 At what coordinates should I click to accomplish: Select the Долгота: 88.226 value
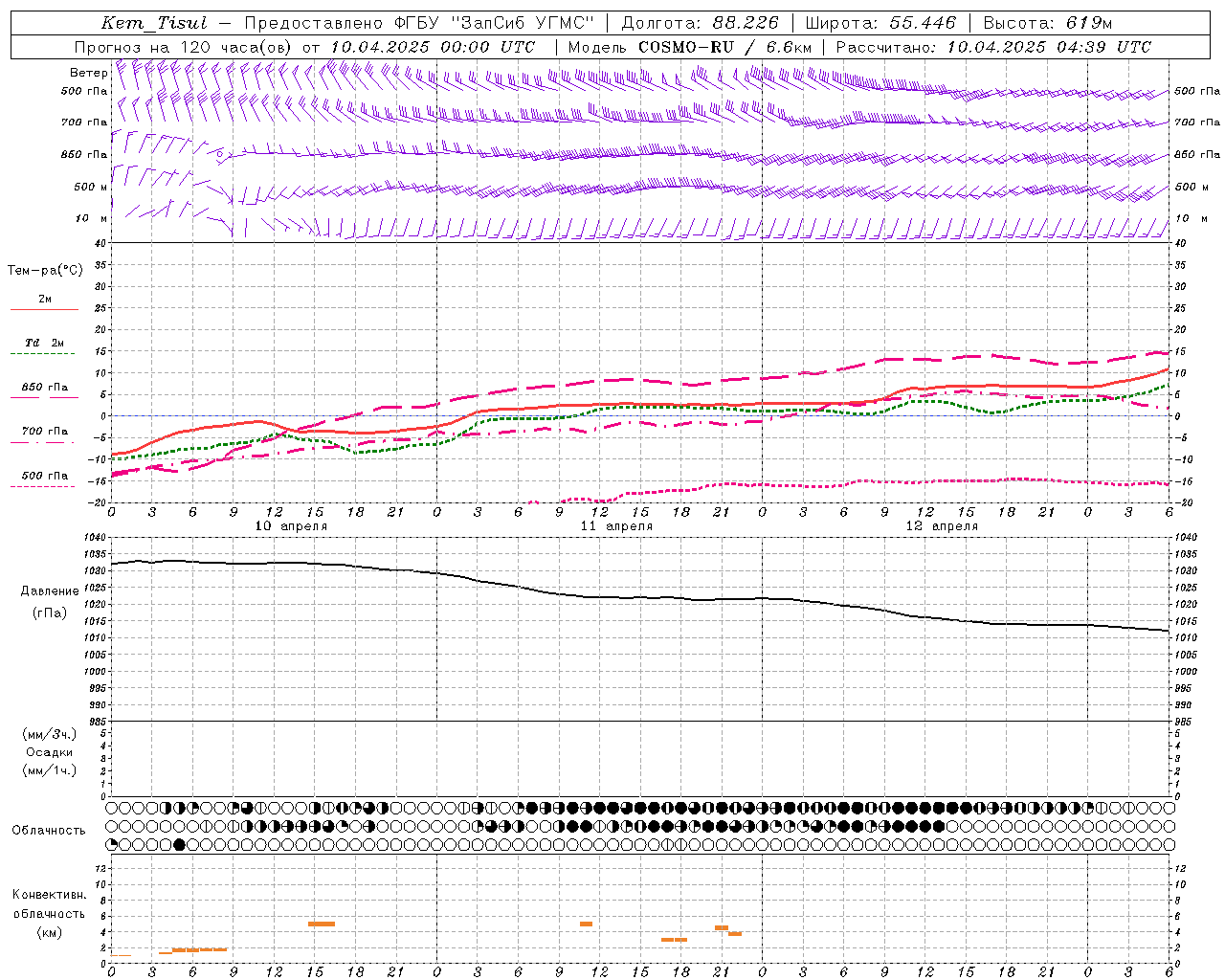[x=701, y=23]
